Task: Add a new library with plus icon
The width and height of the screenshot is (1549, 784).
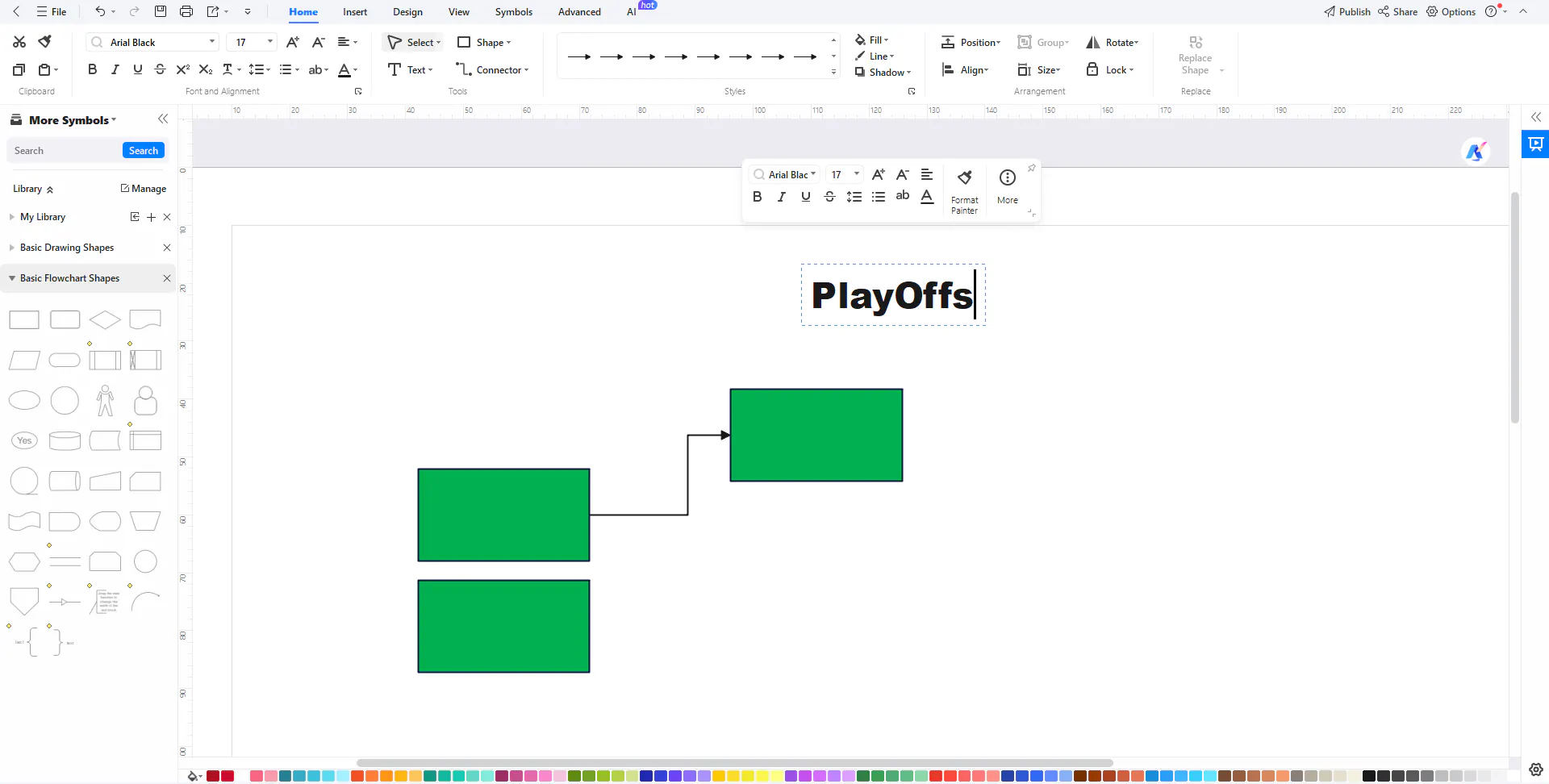Action: click(x=151, y=217)
